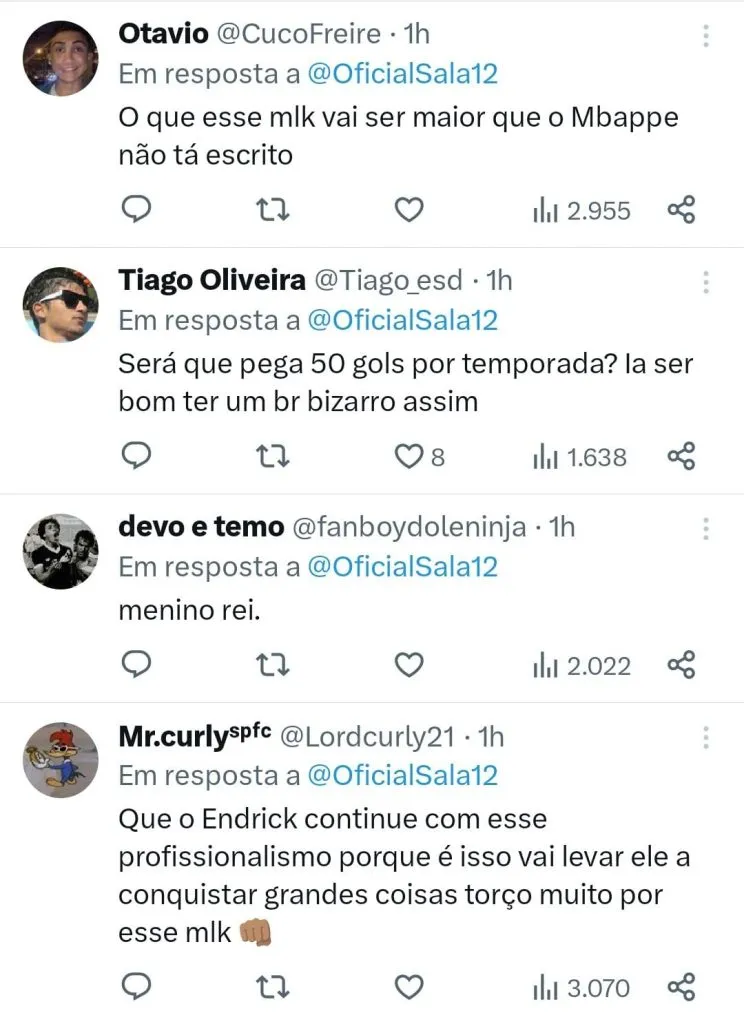
Task: Open Tiago Oliveira's profile picture
Action: tap(61, 302)
